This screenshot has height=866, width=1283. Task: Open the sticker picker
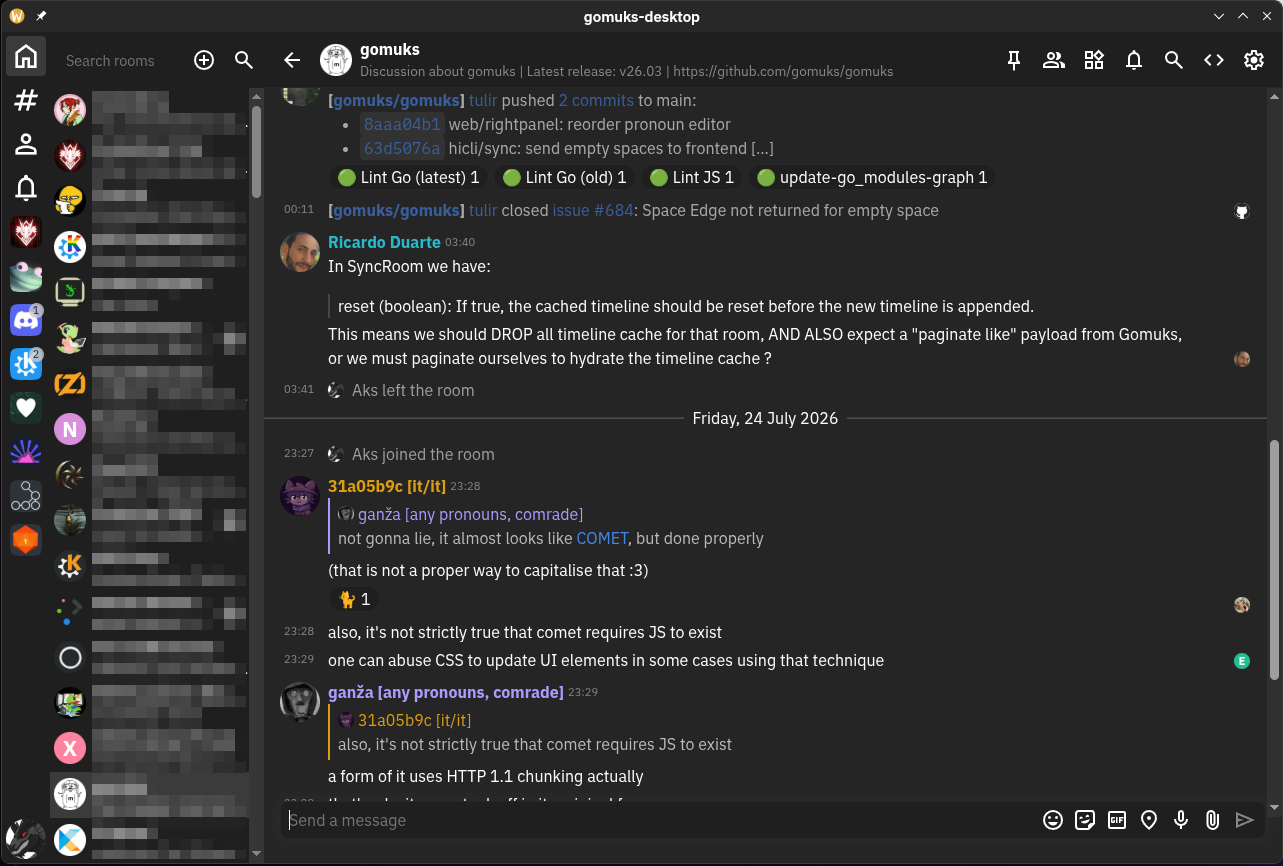1085,820
